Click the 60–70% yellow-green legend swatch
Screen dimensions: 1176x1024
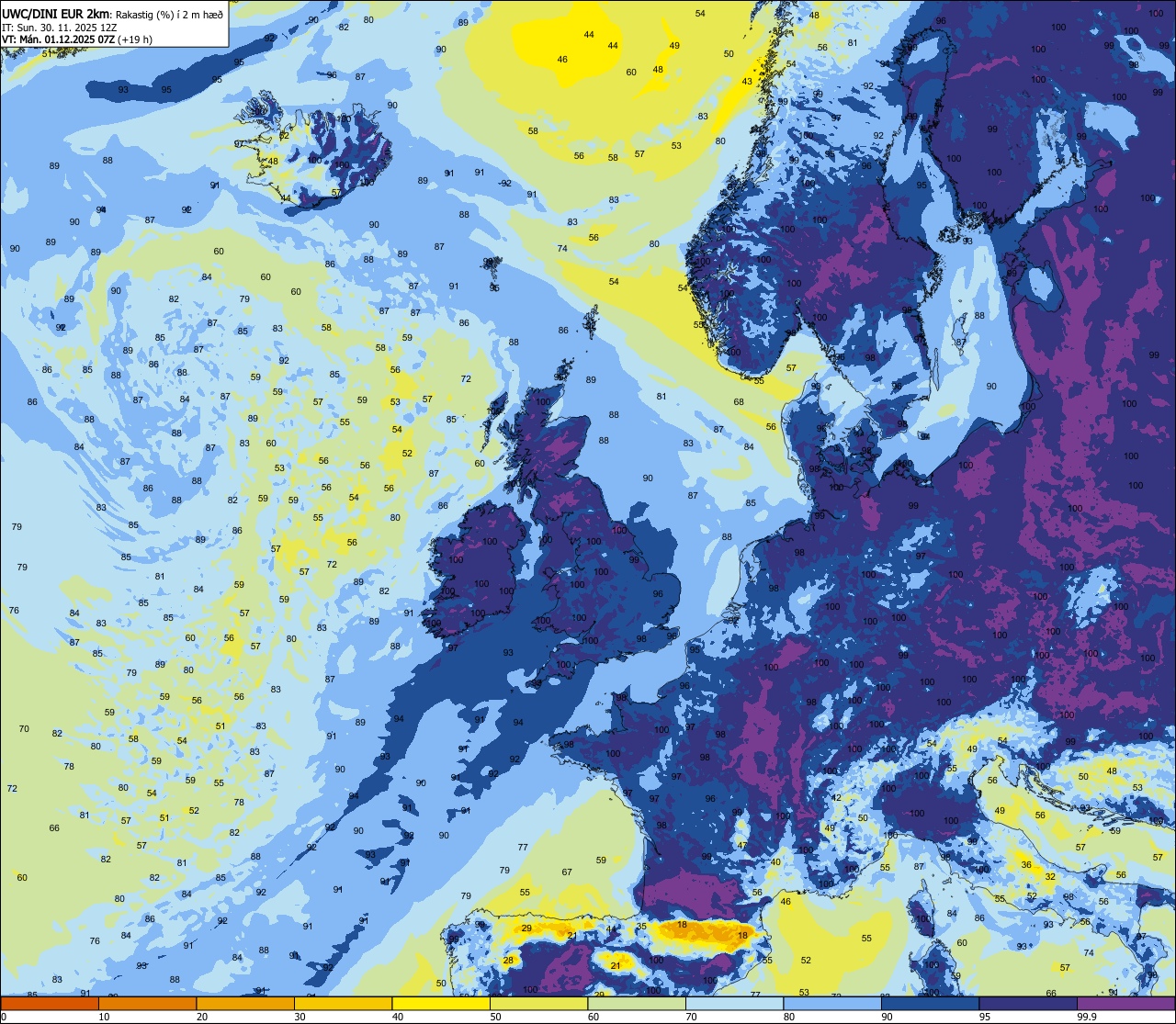pos(637,1003)
